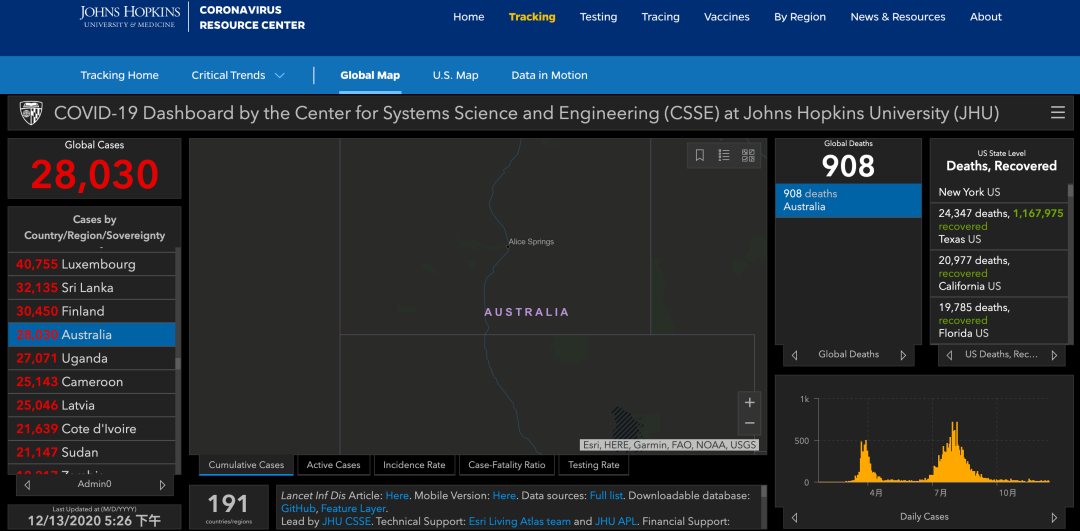This screenshot has height=531, width=1080.
Task: Open the About page
Action: 986,17
